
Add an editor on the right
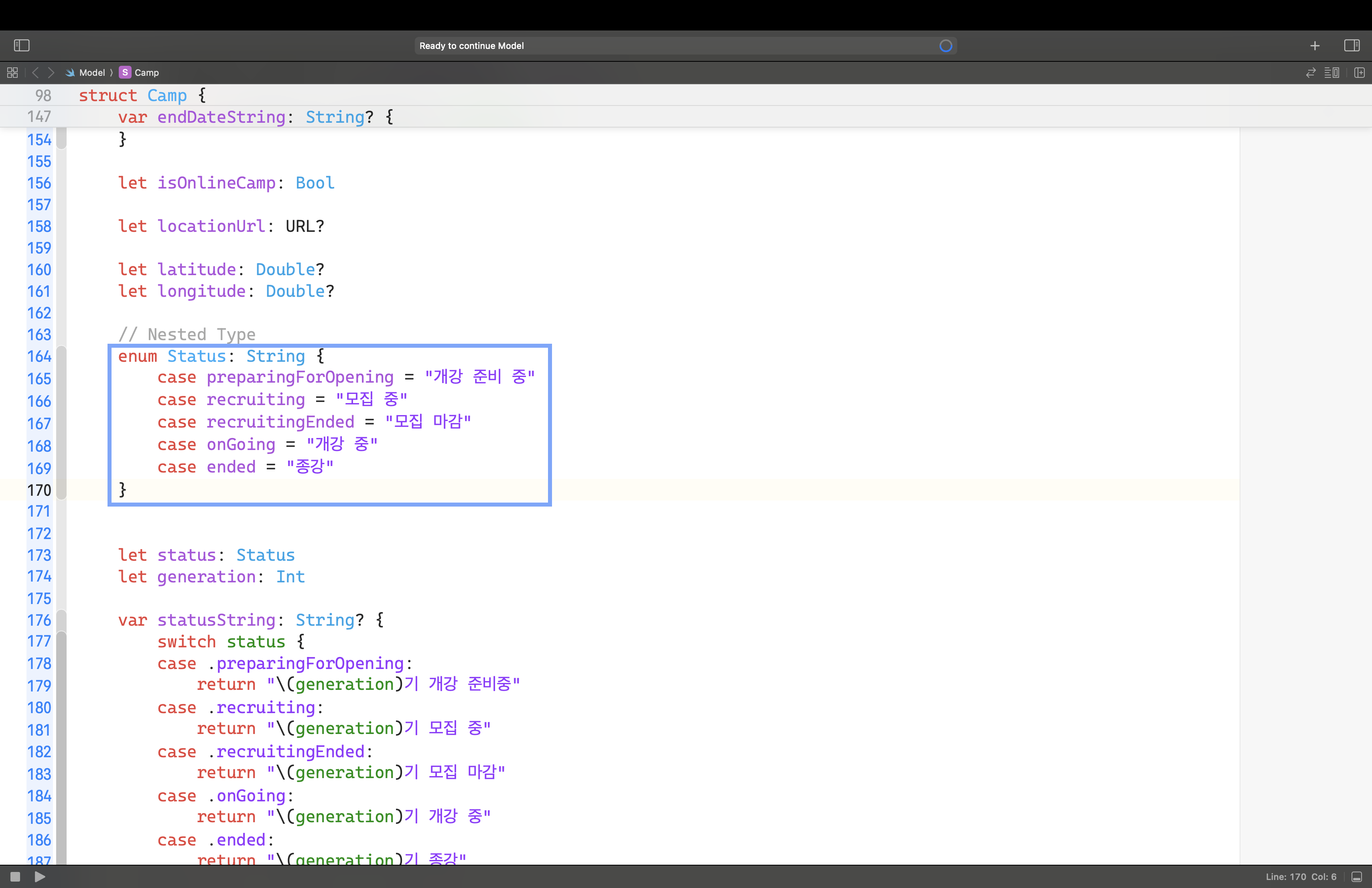pyautogui.click(x=1359, y=73)
